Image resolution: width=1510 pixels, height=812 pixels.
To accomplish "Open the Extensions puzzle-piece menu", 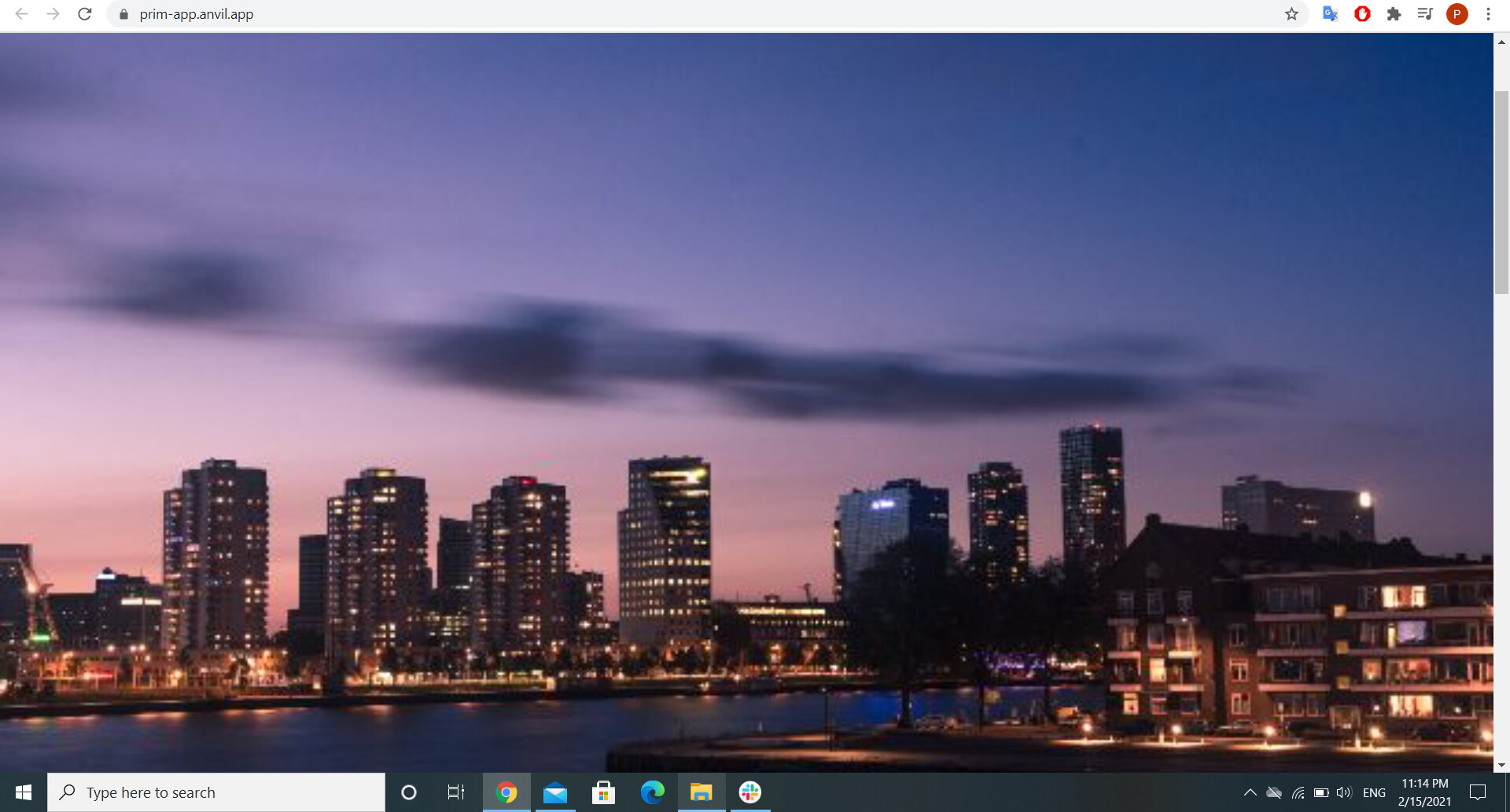I will click(x=1394, y=14).
